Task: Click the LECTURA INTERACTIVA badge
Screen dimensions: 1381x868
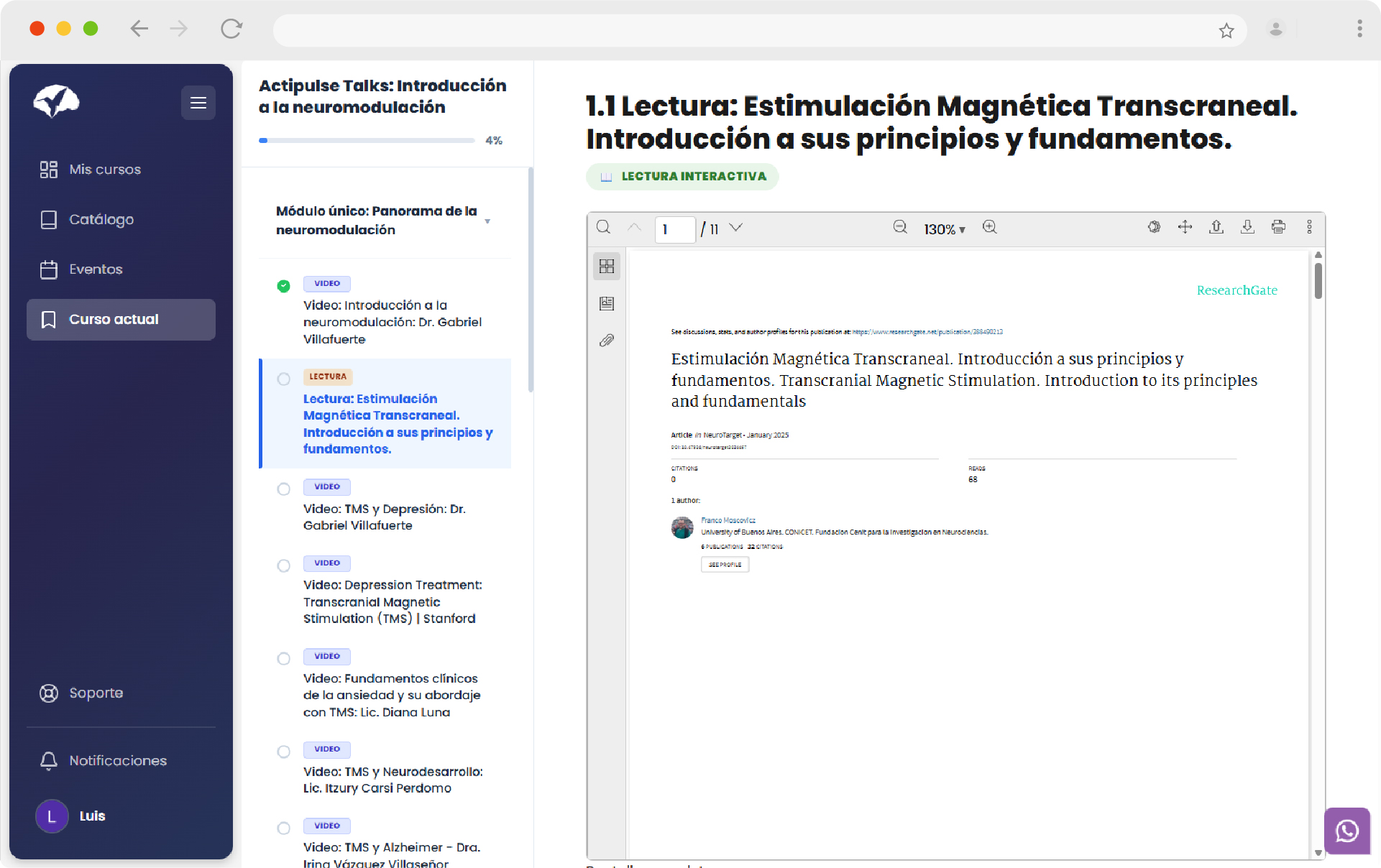Action: pos(682,177)
